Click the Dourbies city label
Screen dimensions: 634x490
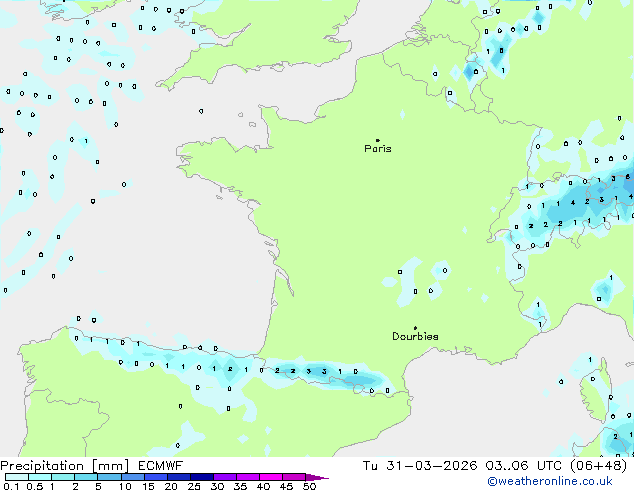(415, 336)
